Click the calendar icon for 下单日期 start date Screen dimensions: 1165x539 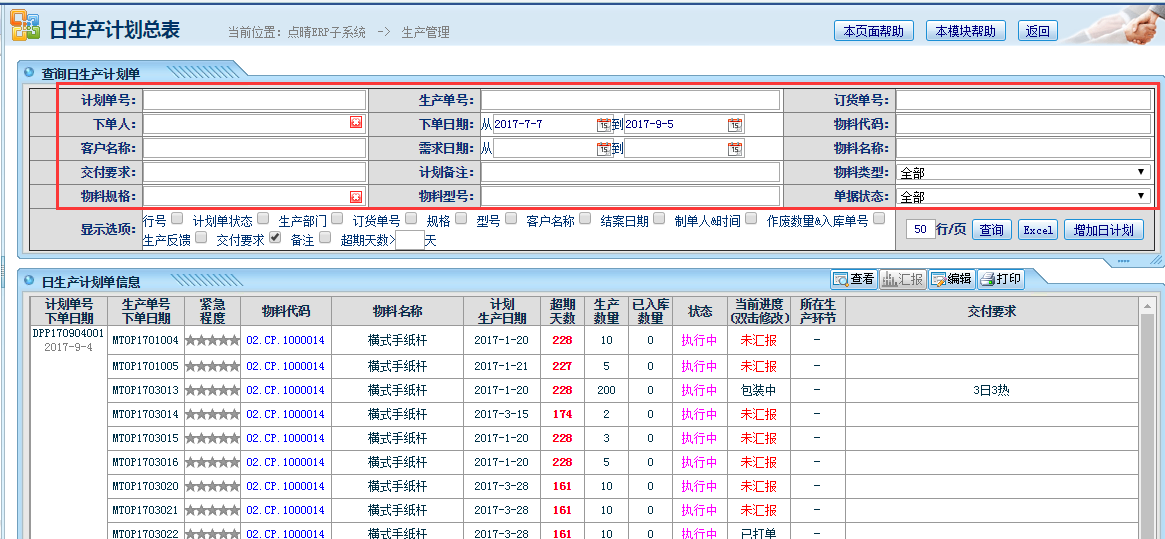(x=603, y=124)
